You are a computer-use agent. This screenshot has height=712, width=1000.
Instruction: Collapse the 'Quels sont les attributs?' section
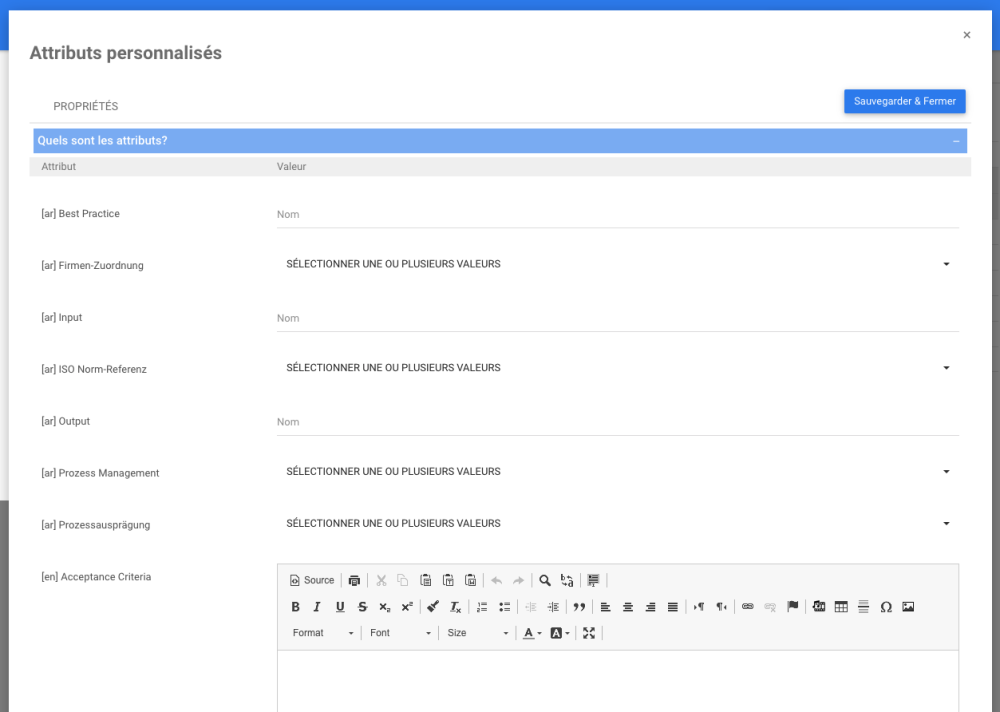(x=956, y=141)
